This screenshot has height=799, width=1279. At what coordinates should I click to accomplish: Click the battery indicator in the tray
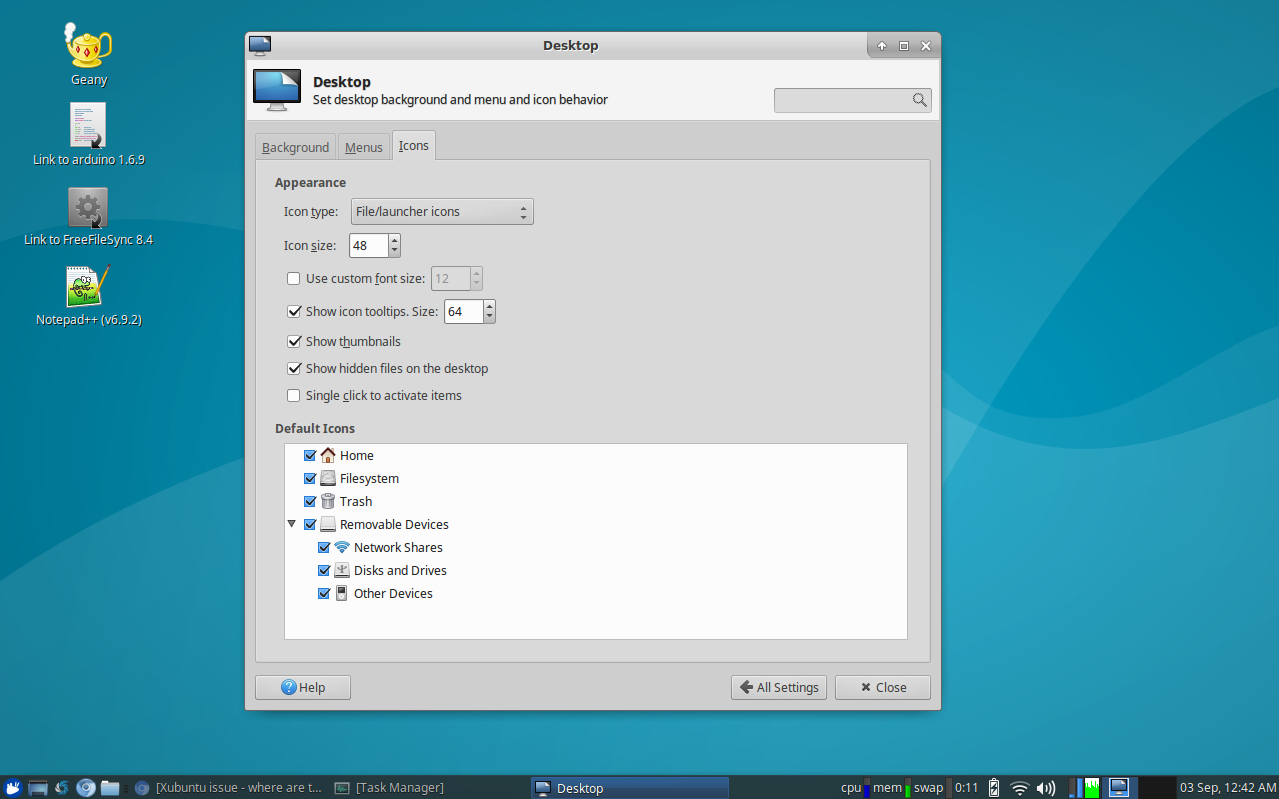(993, 787)
